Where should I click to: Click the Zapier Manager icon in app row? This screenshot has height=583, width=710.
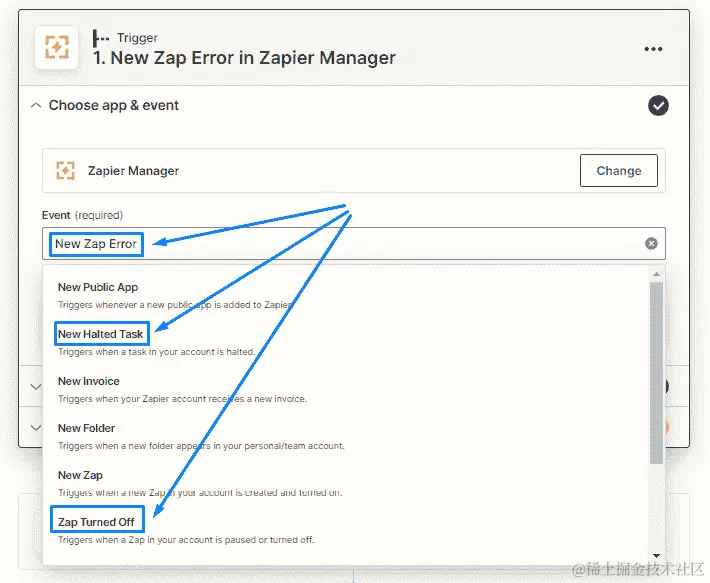point(65,171)
